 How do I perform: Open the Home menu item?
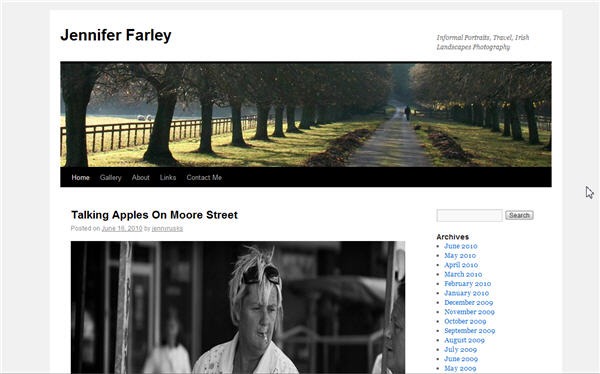pos(80,178)
